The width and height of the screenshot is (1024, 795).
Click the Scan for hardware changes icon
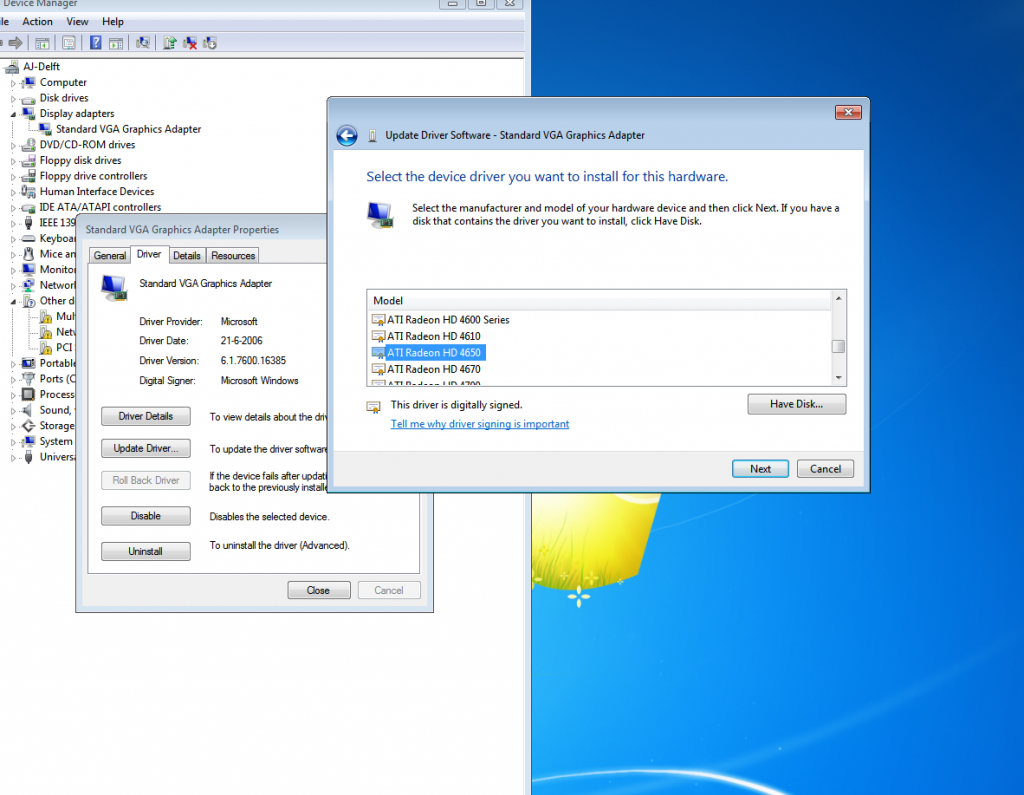142,43
